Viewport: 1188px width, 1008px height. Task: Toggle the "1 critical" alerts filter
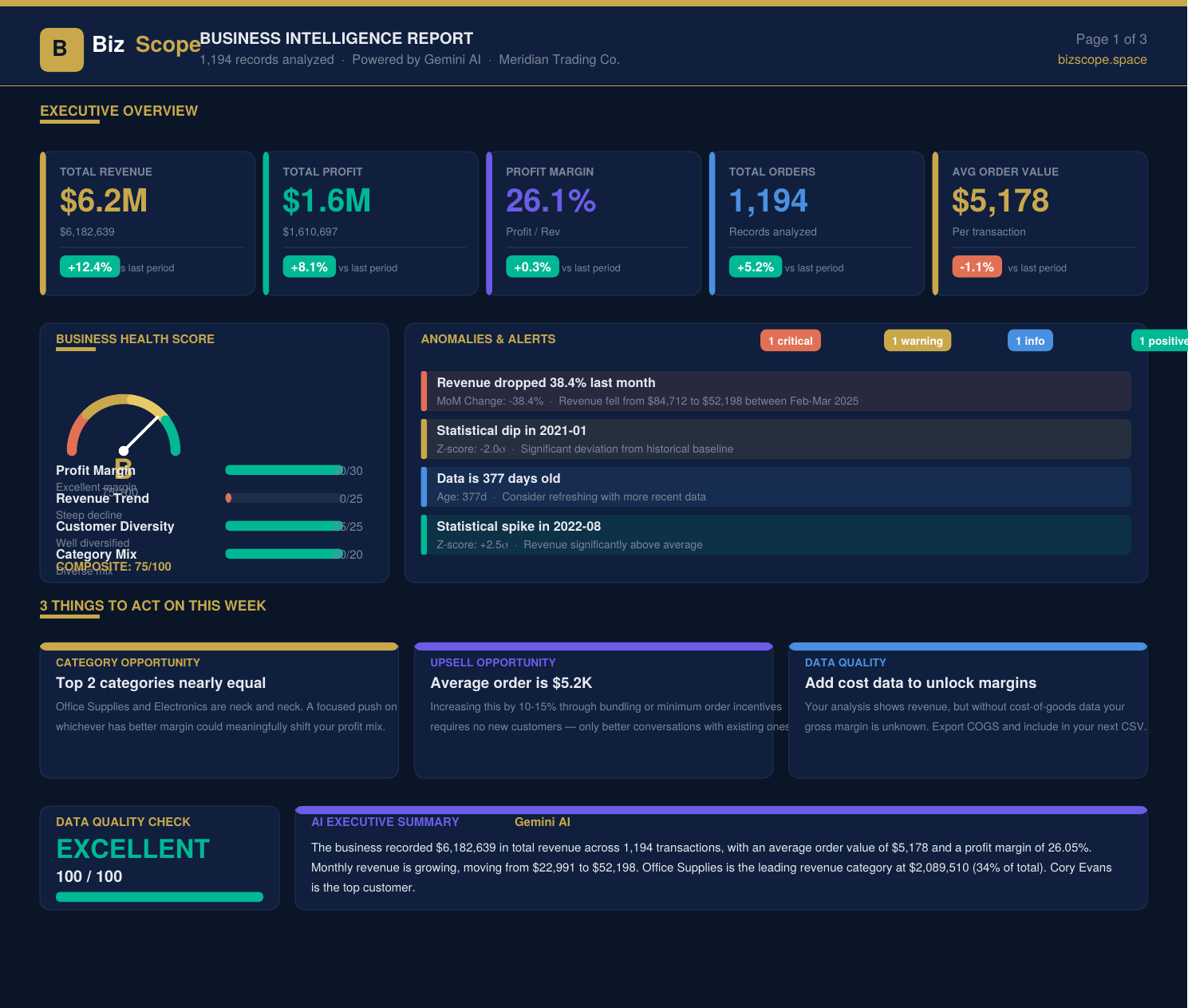click(791, 340)
